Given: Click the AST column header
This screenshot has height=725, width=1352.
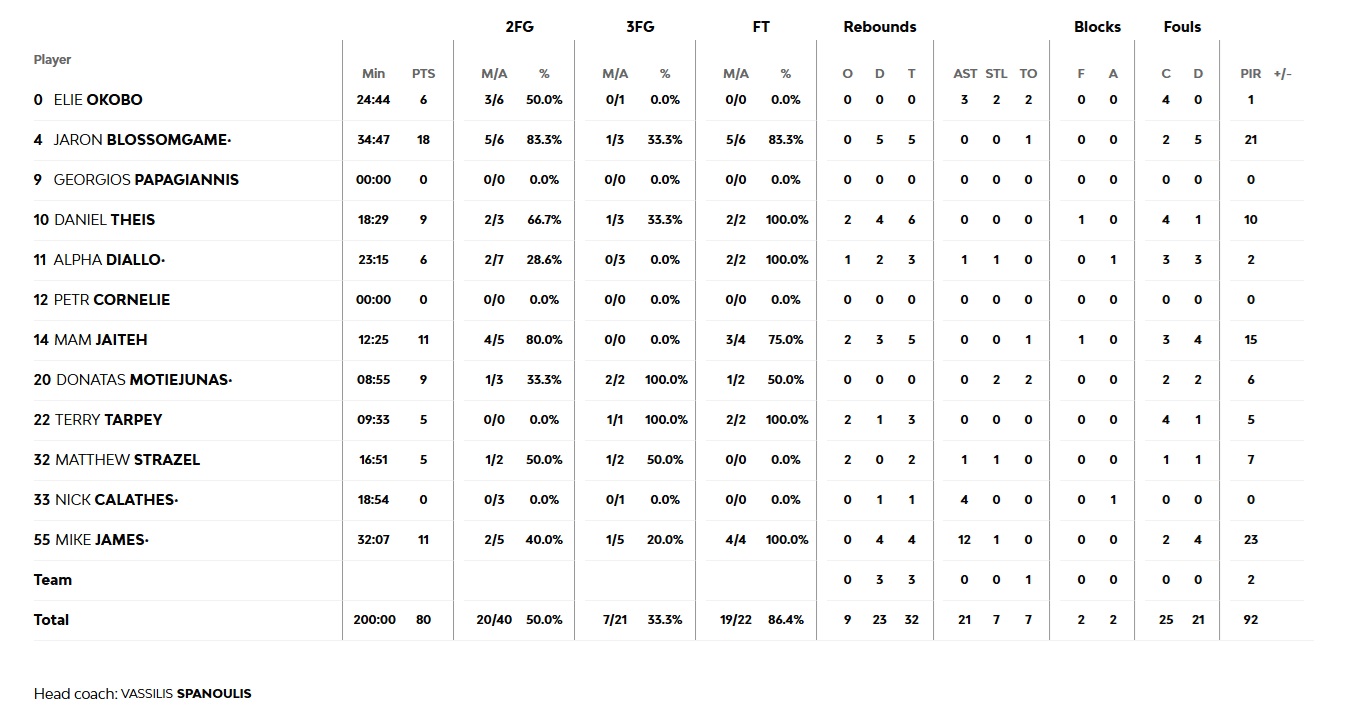Looking at the screenshot, I should 965,74.
